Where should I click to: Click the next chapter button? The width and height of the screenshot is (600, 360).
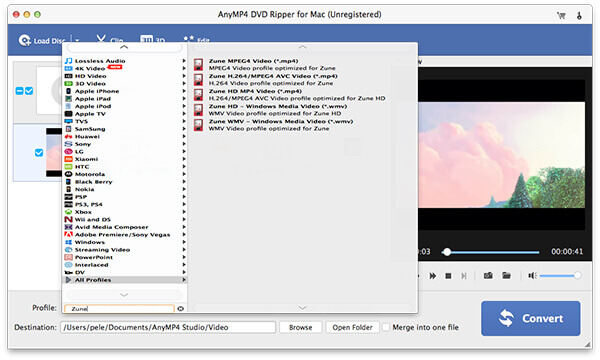[464, 276]
